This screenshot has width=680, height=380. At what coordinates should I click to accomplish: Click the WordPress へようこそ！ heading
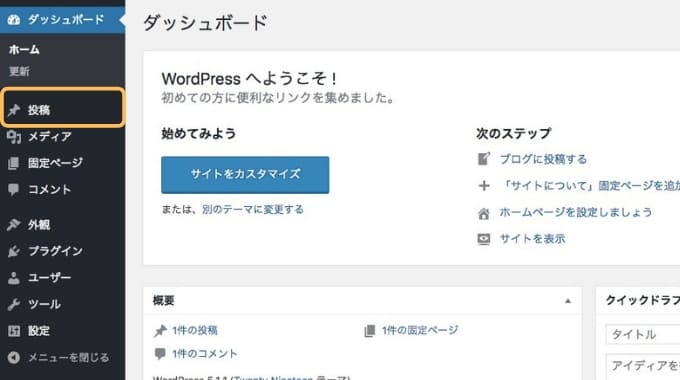[x=249, y=79]
